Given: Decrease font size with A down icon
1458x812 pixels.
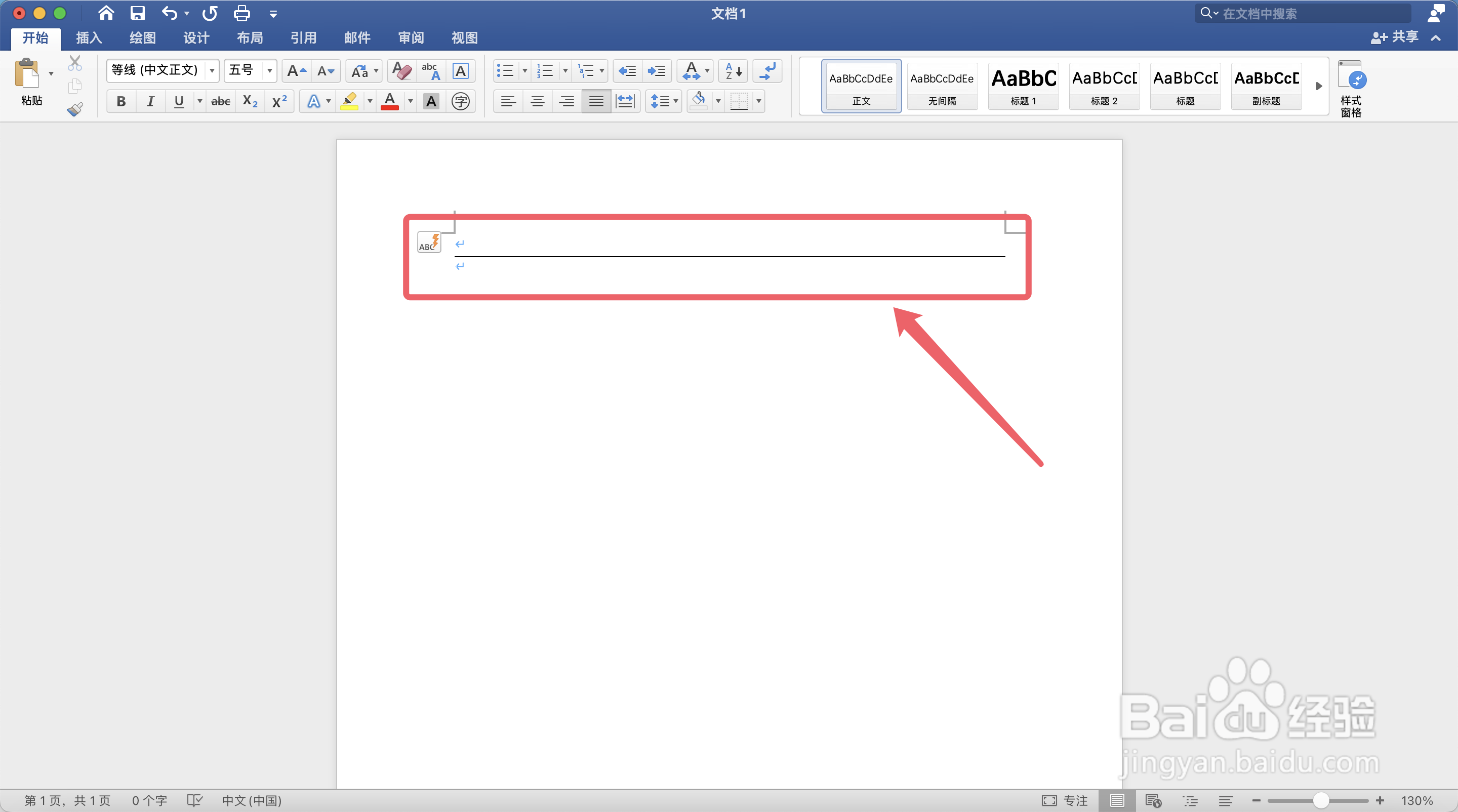Looking at the screenshot, I should [x=326, y=71].
